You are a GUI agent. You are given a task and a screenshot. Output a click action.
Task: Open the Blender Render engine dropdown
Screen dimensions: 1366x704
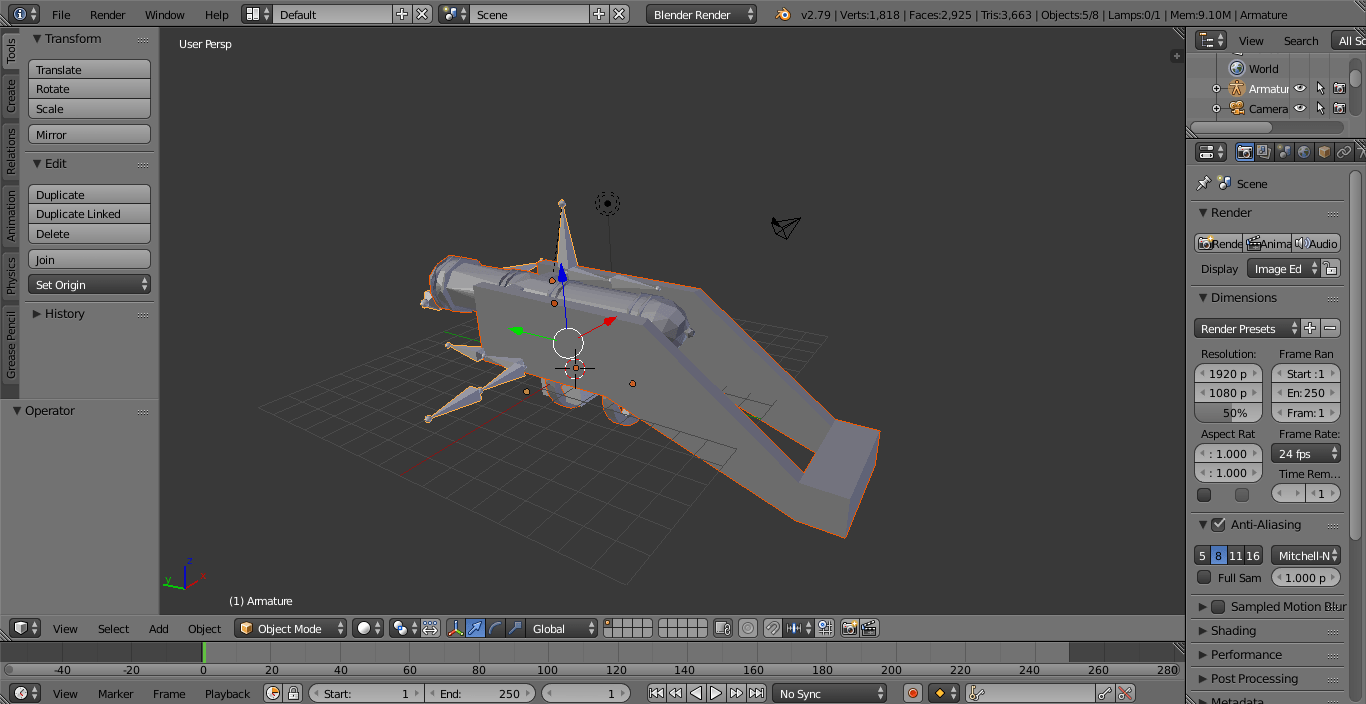point(700,14)
